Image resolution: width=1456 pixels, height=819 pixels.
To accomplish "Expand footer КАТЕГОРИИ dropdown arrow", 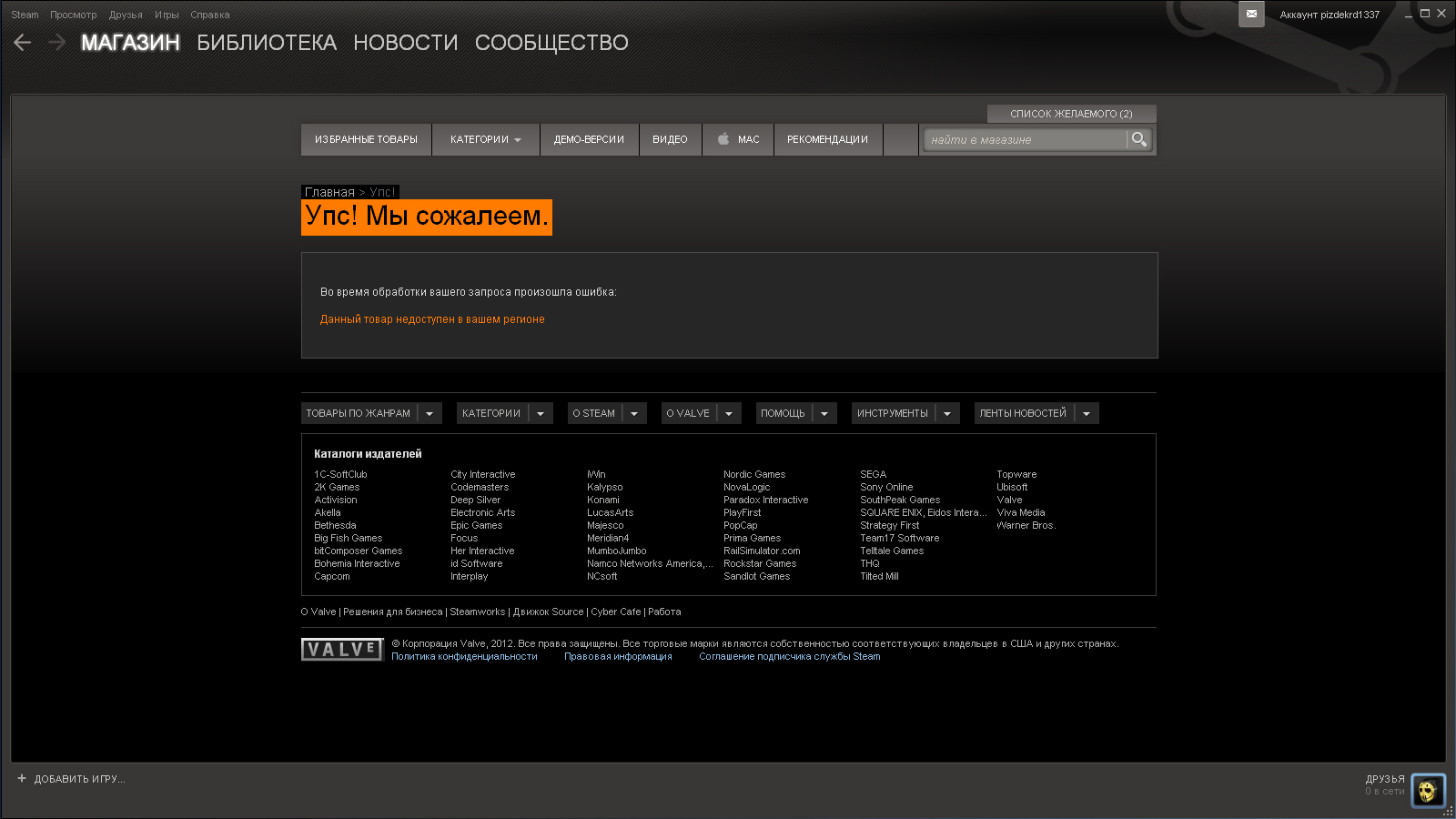I will click(541, 413).
